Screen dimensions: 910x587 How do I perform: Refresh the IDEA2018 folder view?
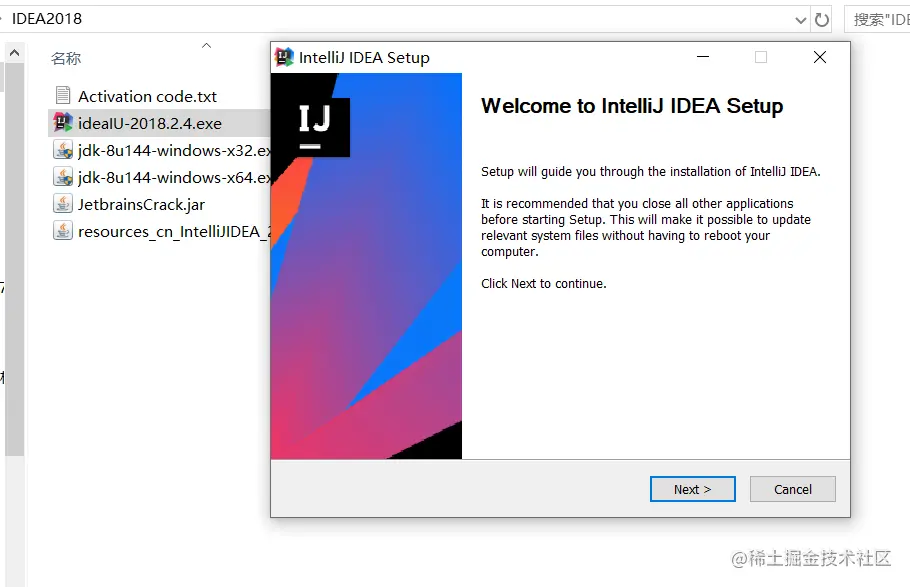coord(822,20)
